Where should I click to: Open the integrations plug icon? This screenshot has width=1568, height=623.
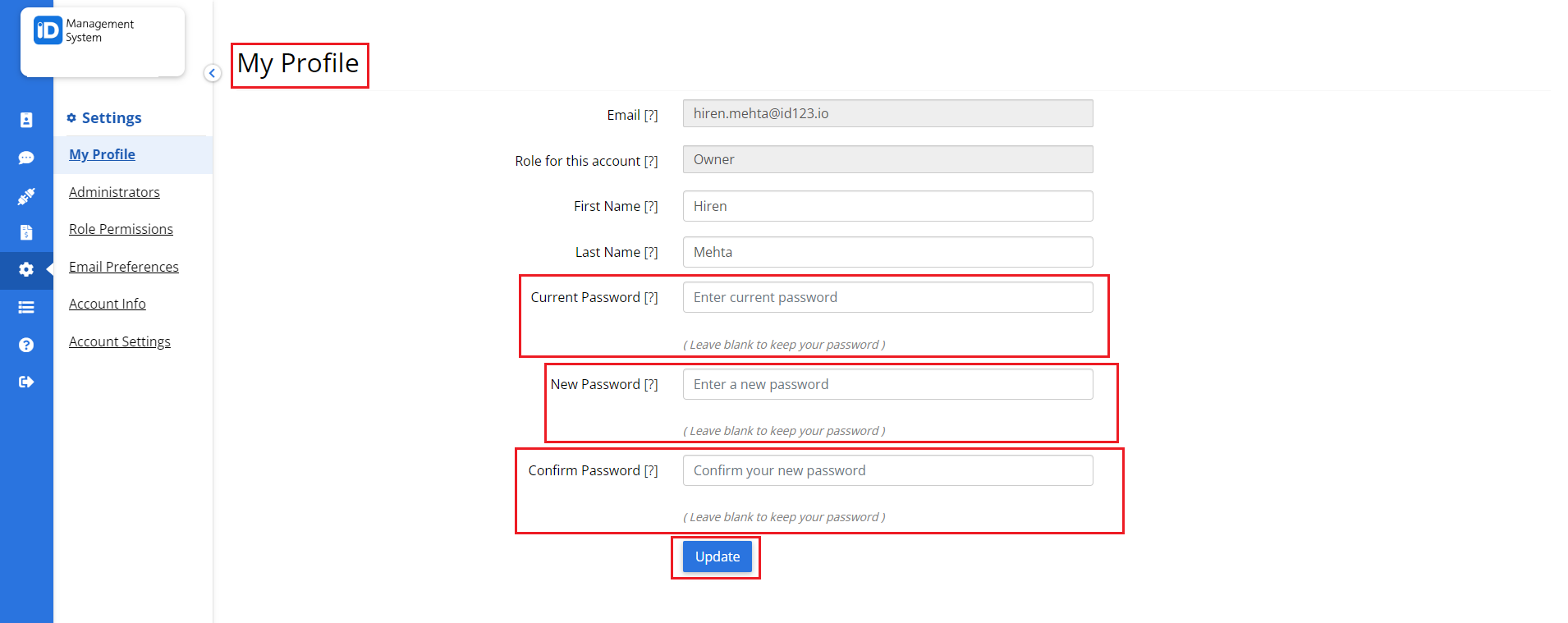(26, 195)
